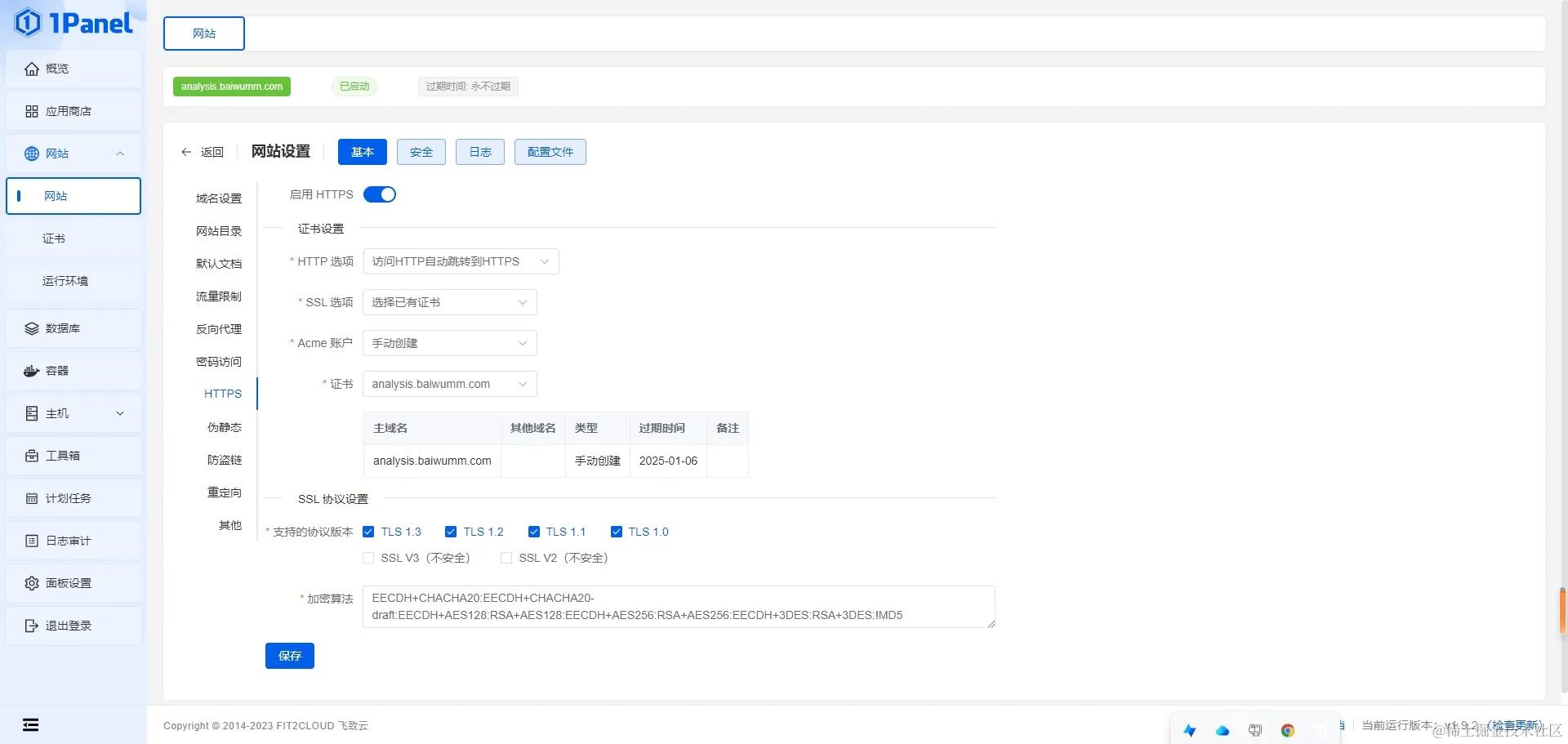Open 反向代理 in settings menu
The width and height of the screenshot is (1568, 744).
tap(219, 329)
